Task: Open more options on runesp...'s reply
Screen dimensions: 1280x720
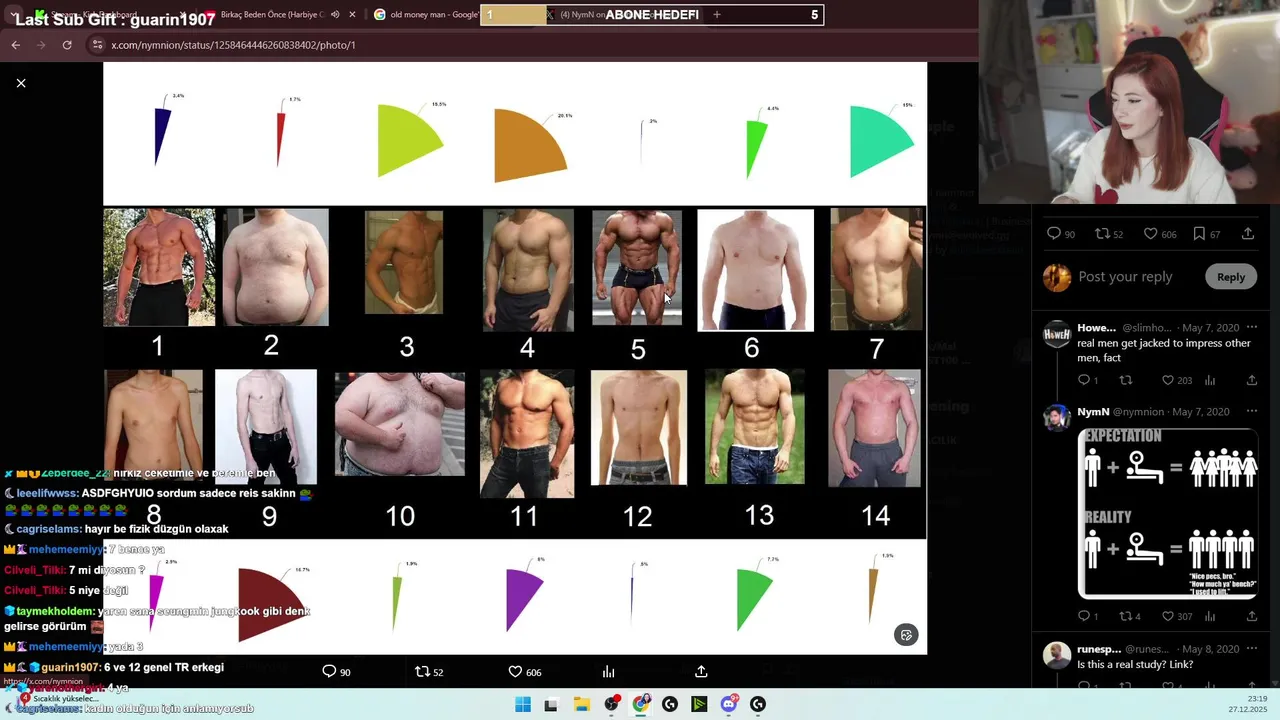Action: 1251,649
